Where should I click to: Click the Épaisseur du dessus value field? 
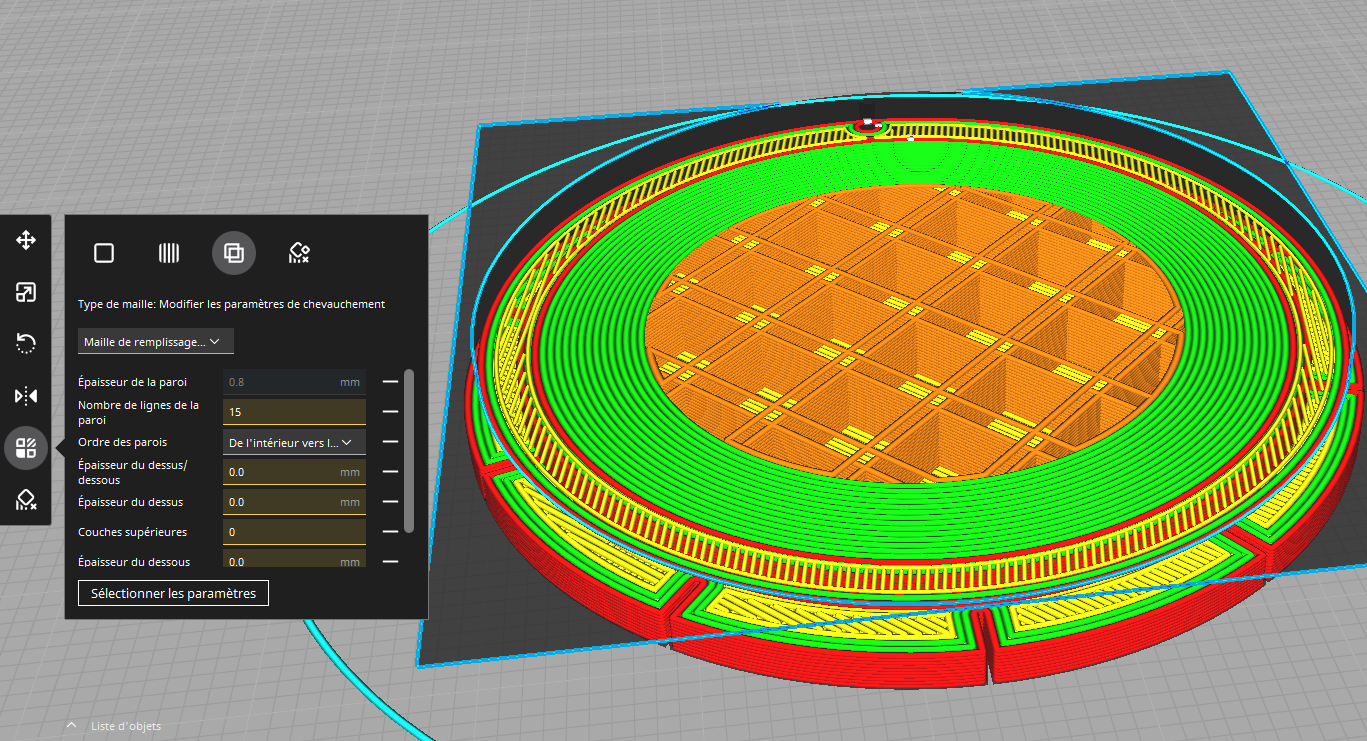coord(294,502)
